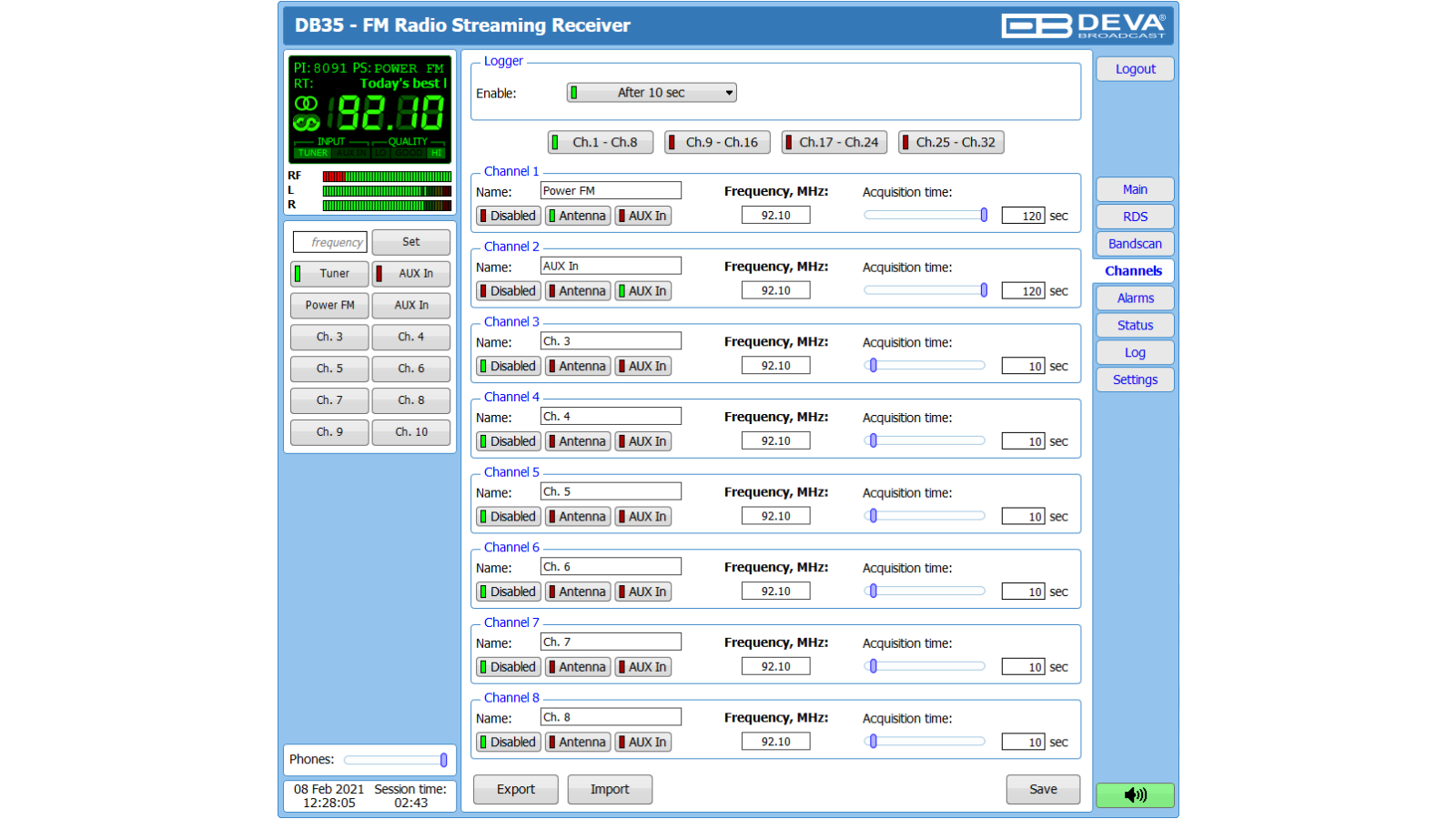The height and width of the screenshot is (819, 1456).
Task: Open the Alarms page
Action: (x=1135, y=298)
